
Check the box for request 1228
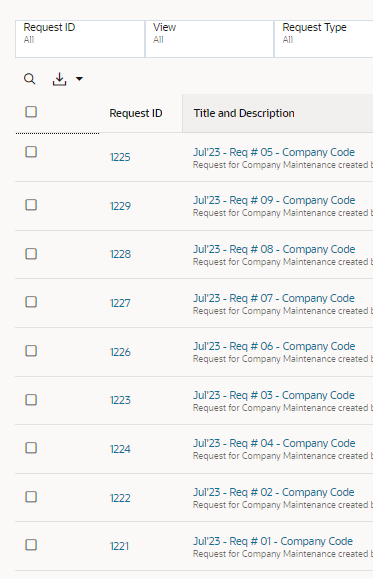tap(31, 254)
